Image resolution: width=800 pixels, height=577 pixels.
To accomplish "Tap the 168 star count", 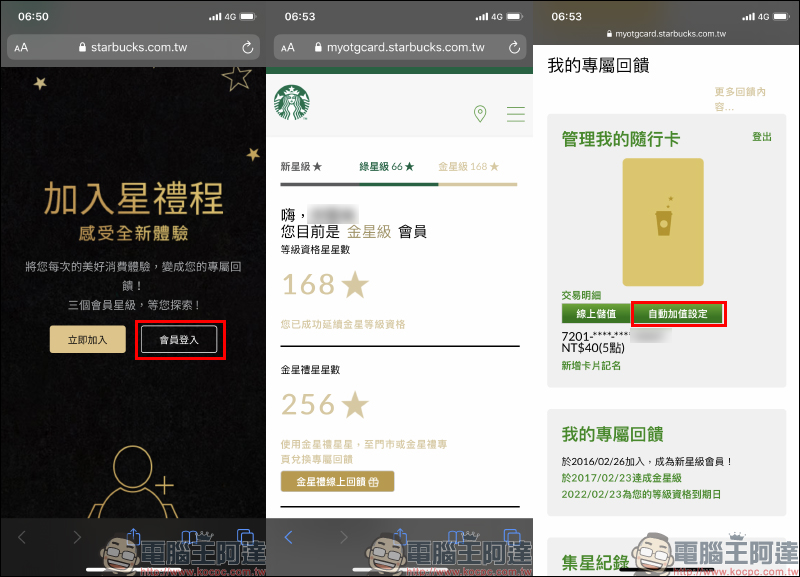I will point(325,285).
